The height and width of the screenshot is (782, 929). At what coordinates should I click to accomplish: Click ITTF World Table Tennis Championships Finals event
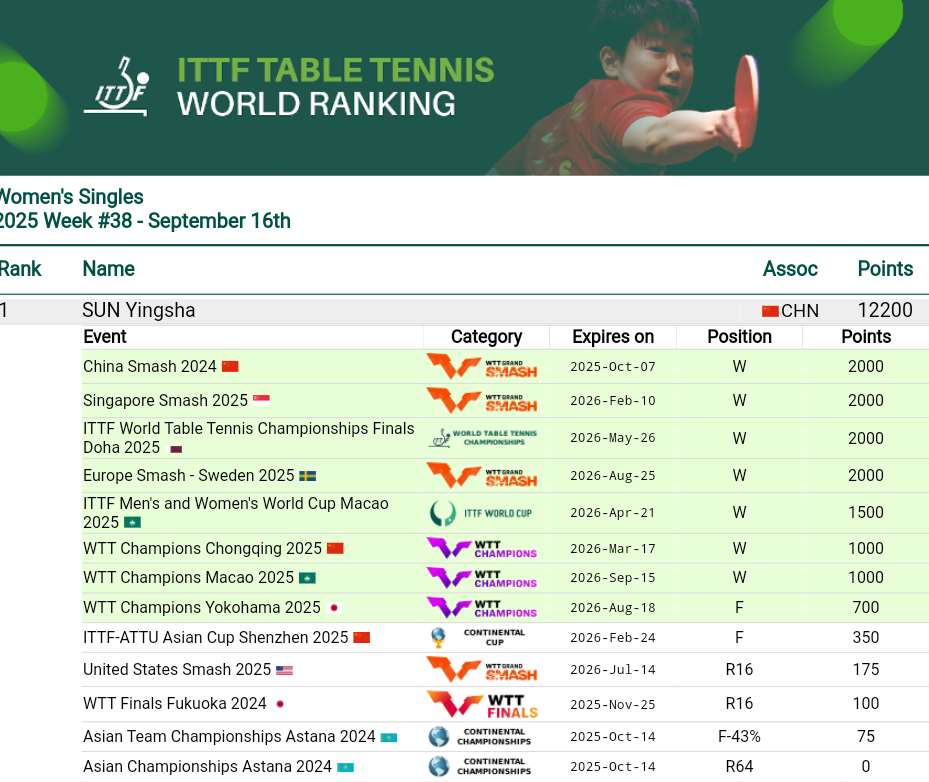249,438
